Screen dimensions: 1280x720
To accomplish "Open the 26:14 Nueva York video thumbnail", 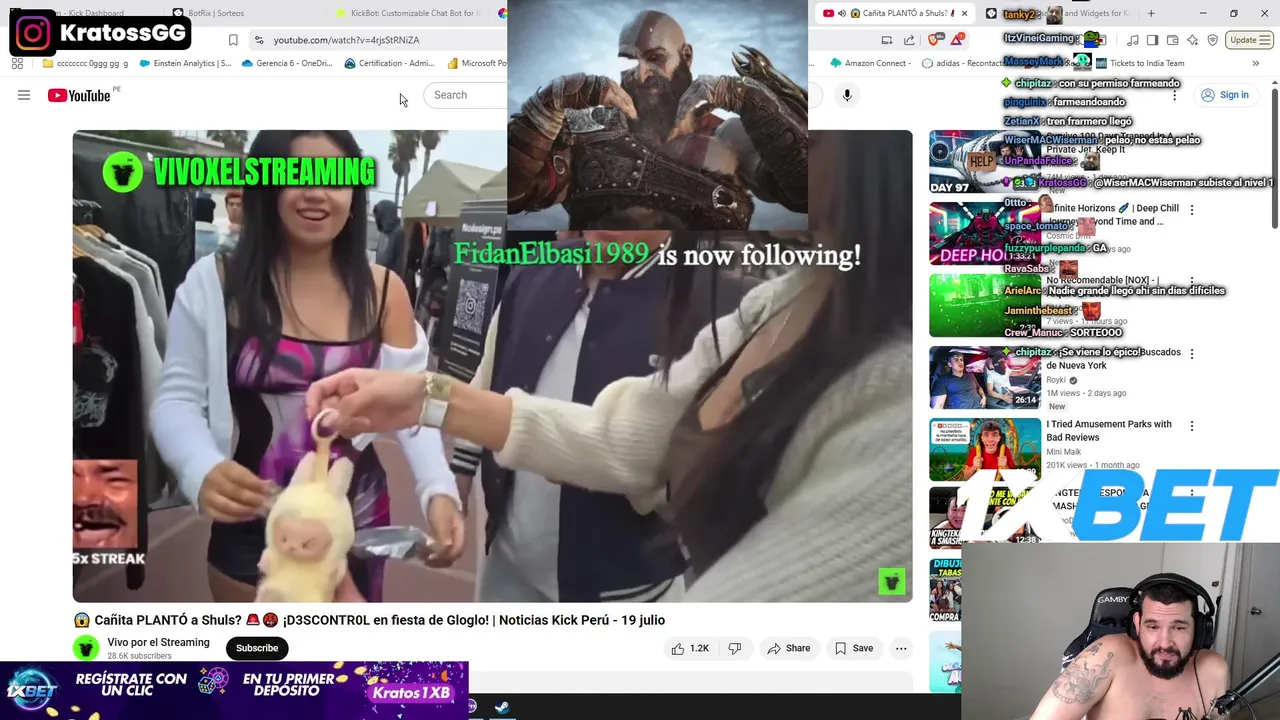I will [x=985, y=377].
